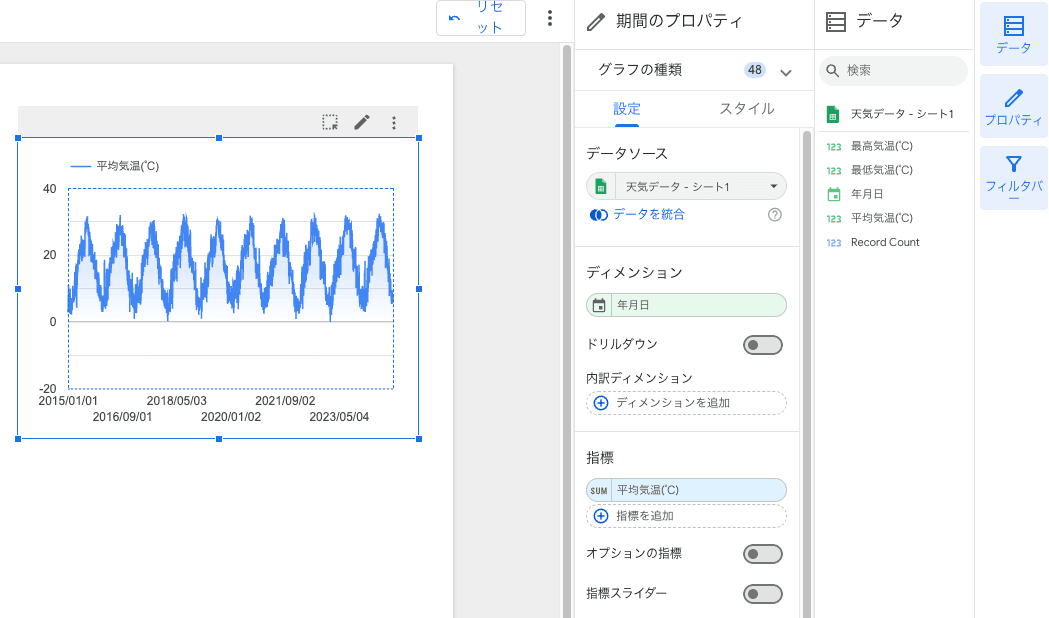Switch to the スタイル tab
The image size is (1049, 618).
click(746, 109)
